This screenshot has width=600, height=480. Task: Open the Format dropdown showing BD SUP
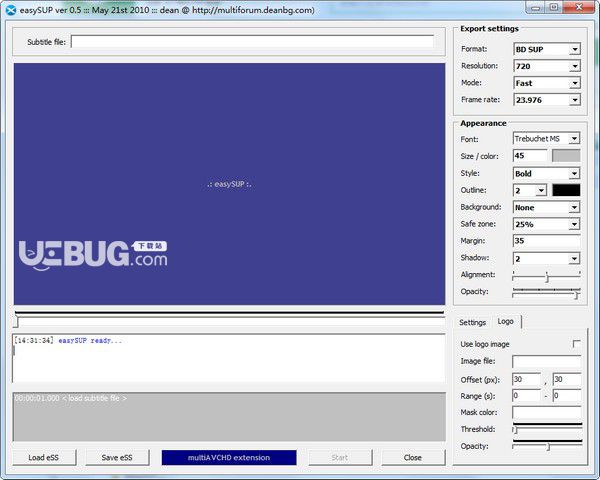coord(546,49)
